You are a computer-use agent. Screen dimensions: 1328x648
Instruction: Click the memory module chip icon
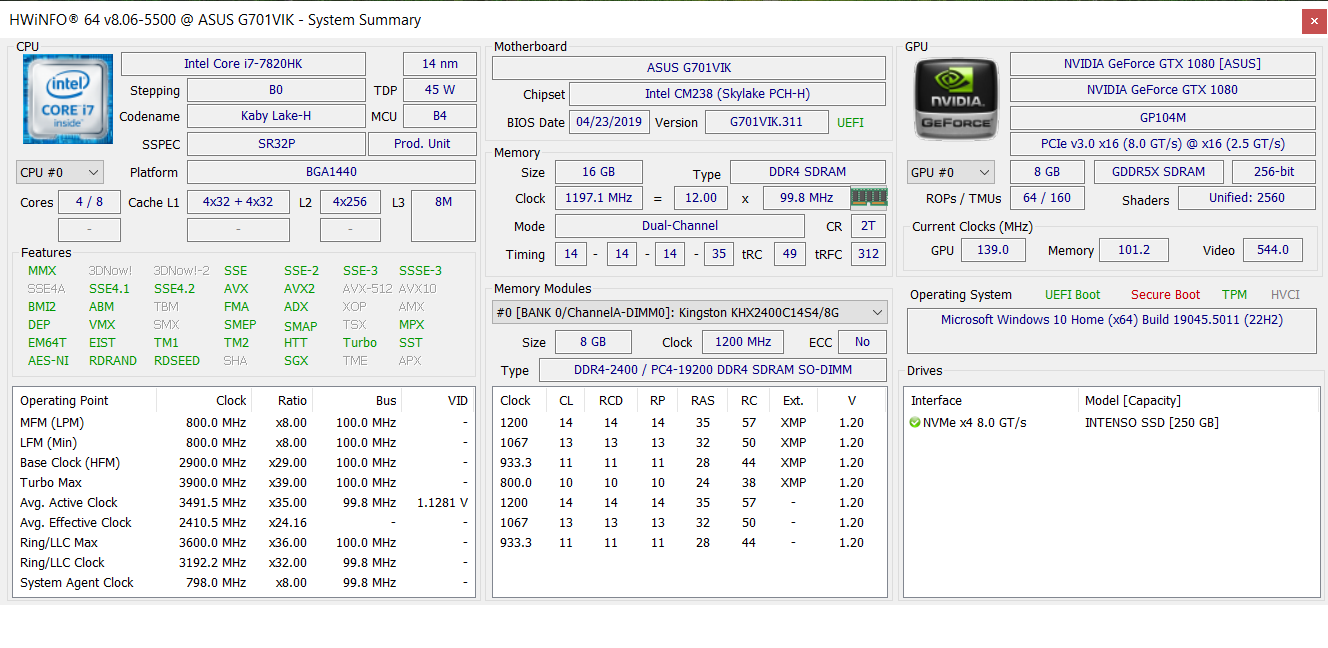point(868,197)
